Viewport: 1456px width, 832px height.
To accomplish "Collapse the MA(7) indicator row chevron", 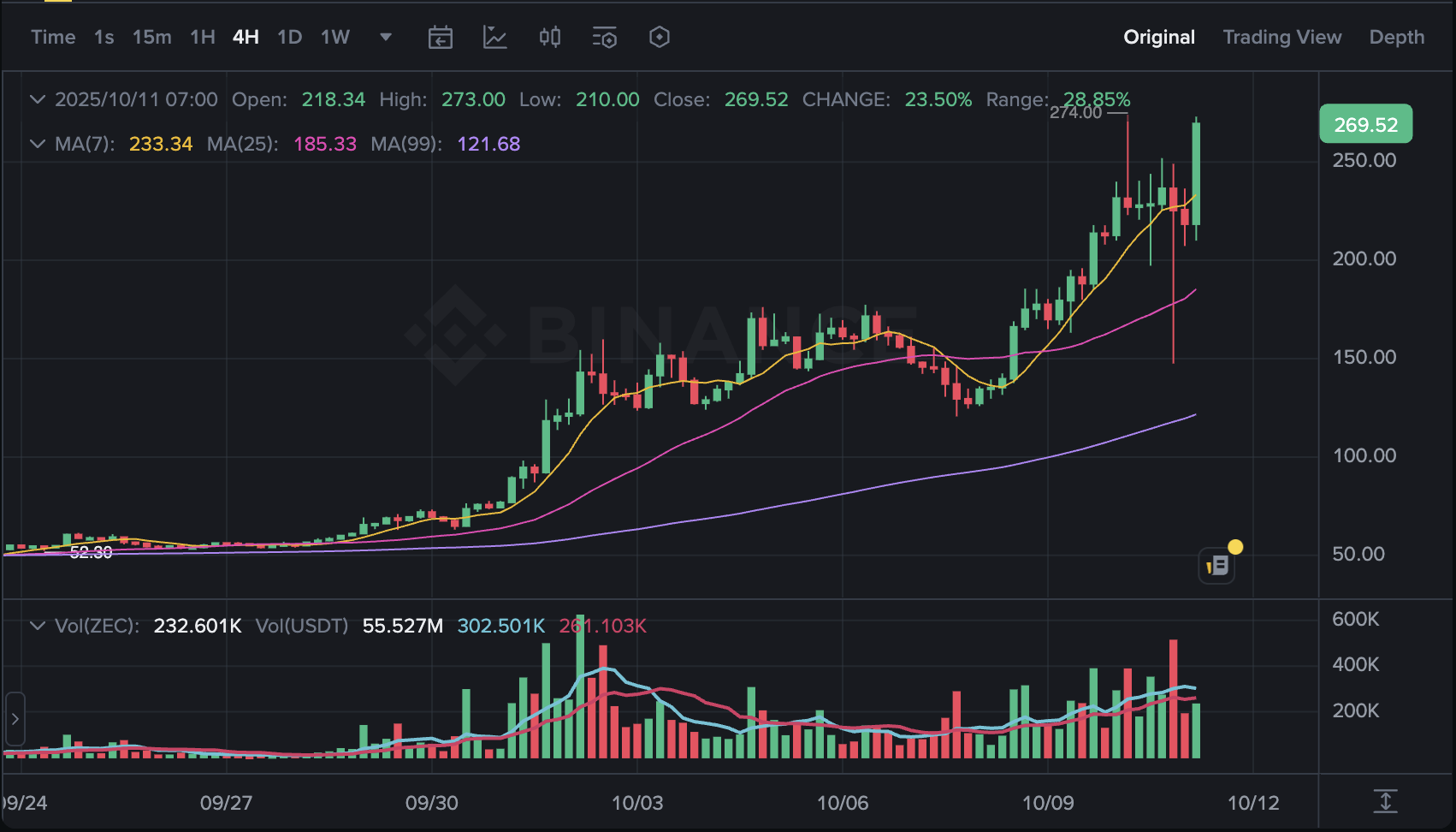I will pyautogui.click(x=37, y=144).
